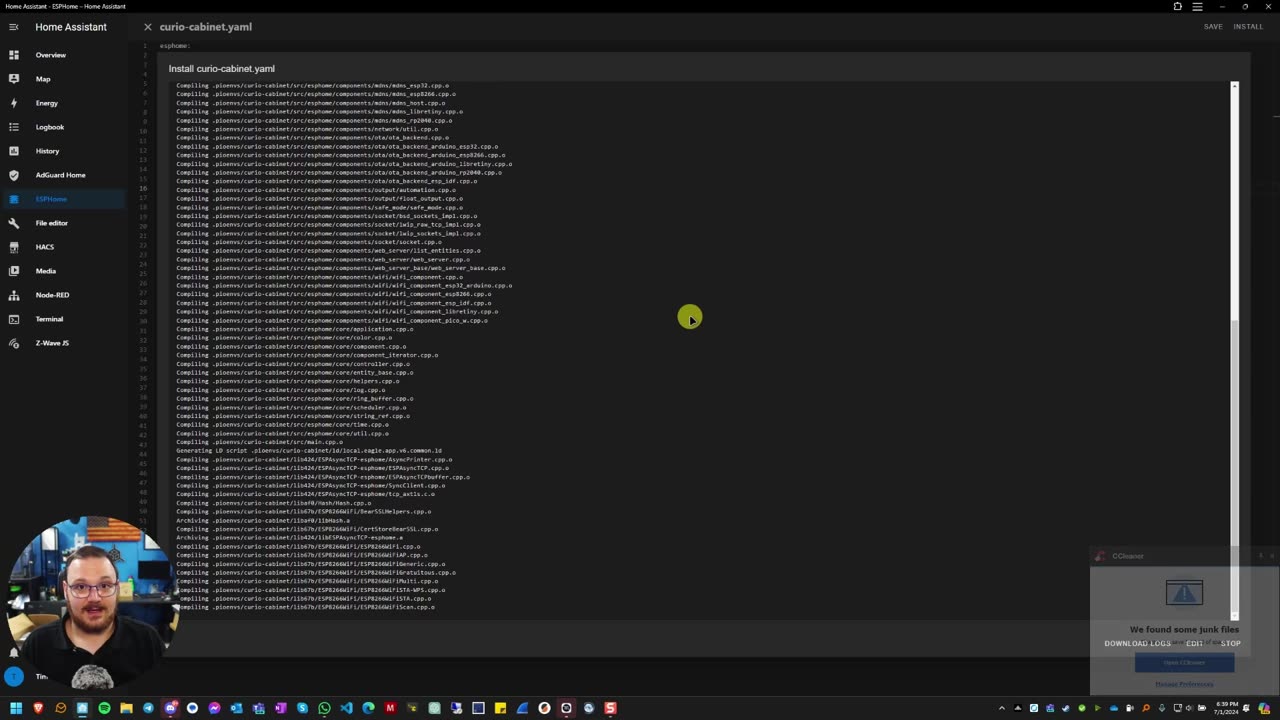Click the SAVE button in the editor
Screen dimensions: 1280x720
pyautogui.click(x=1213, y=27)
